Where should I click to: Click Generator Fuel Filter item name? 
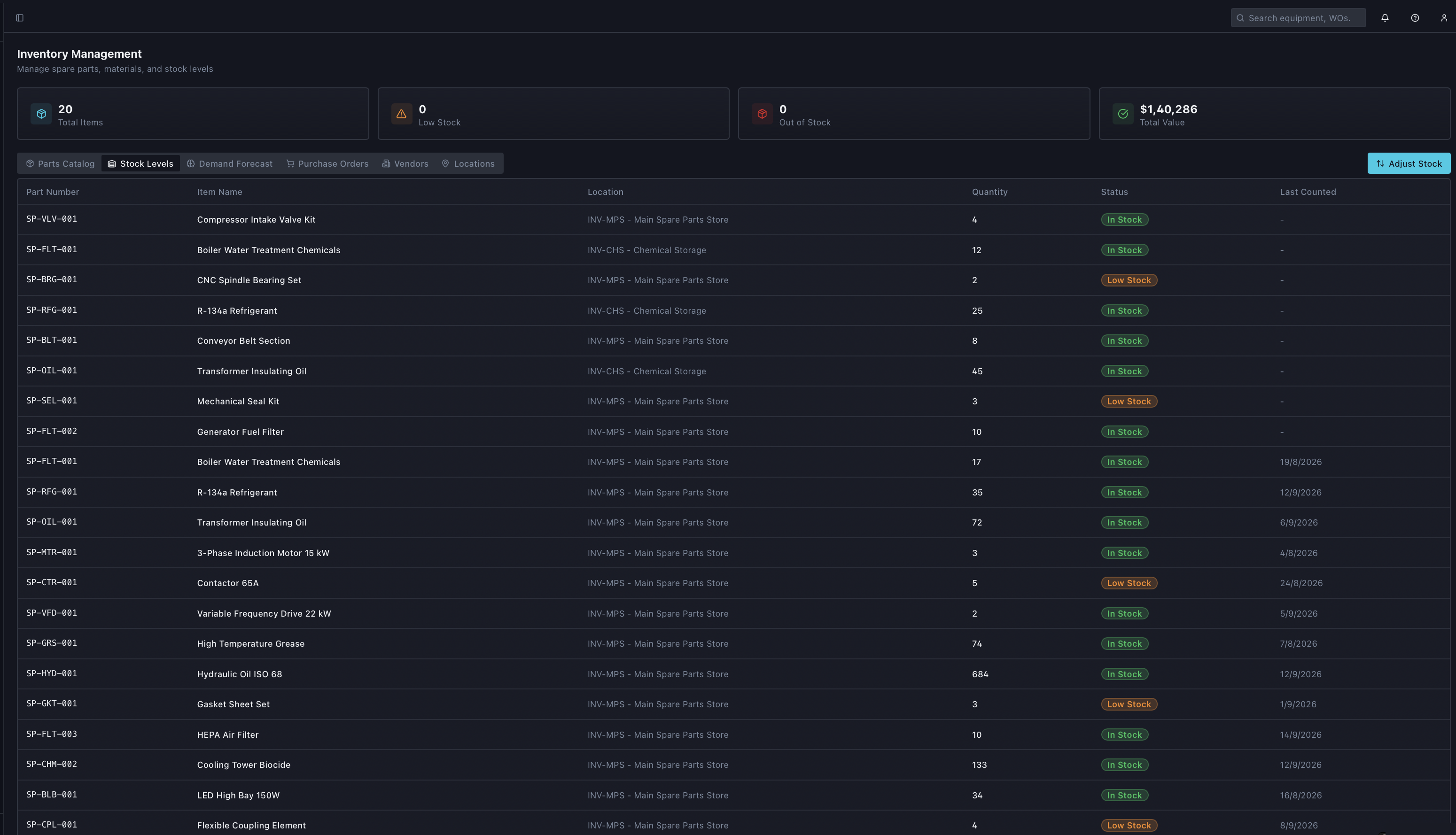pyautogui.click(x=241, y=432)
